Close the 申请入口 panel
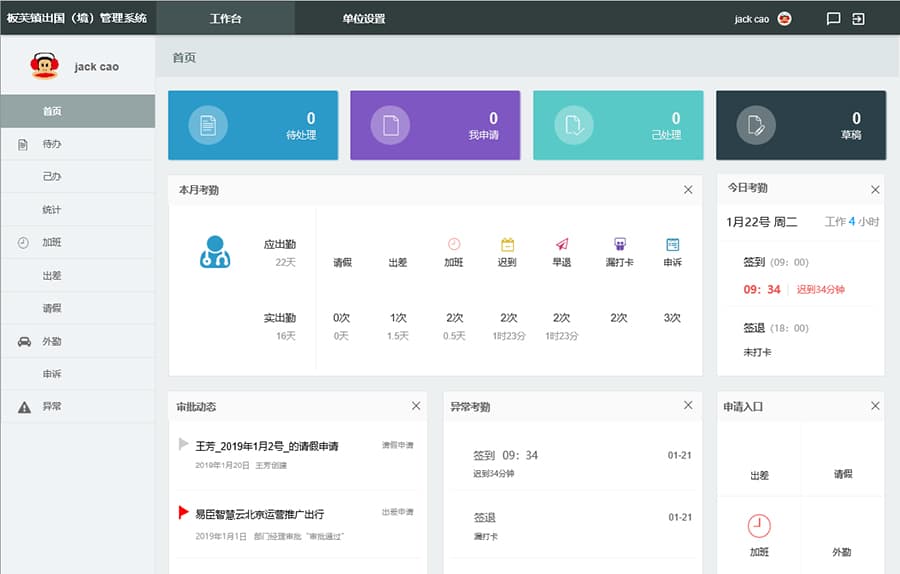Screen dimensions: 900x574 tap(875, 406)
